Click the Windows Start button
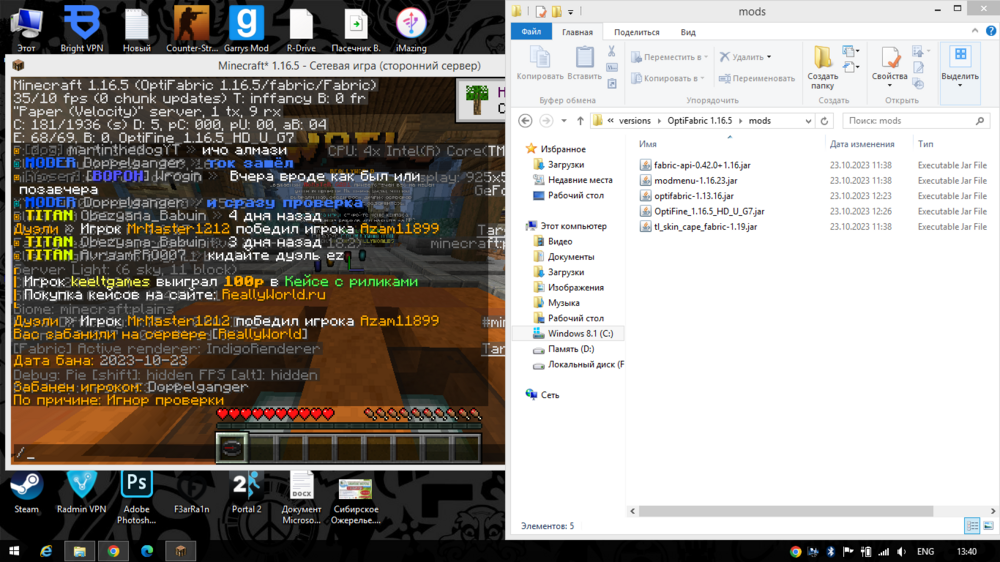 coord(13,551)
